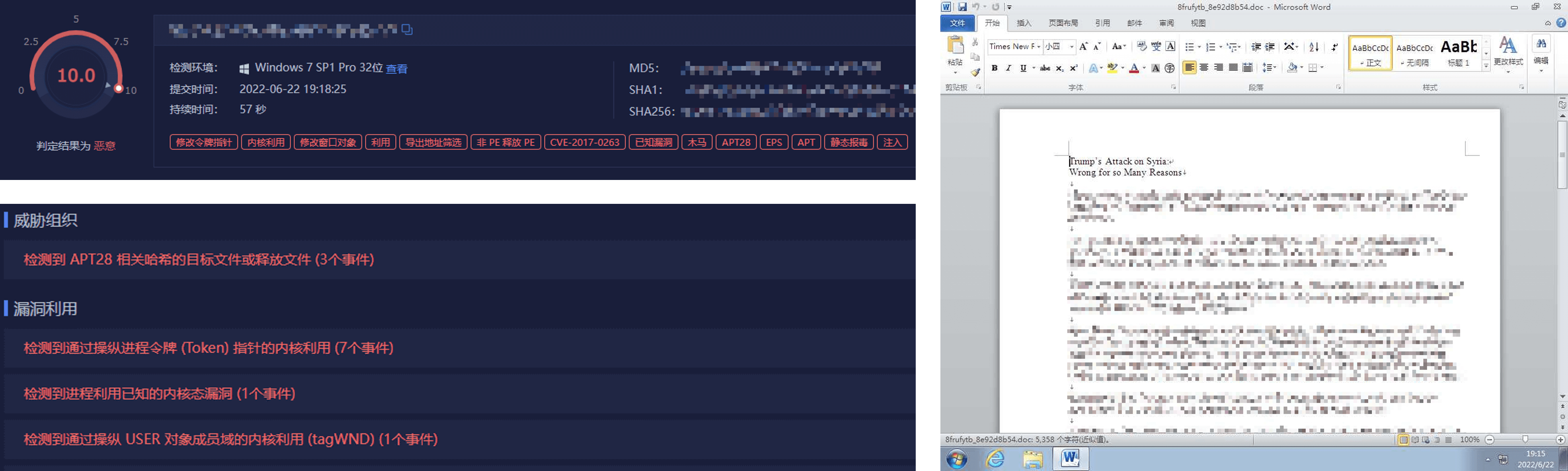Open the font size 小四 dropdown
This screenshot has height=471, width=1568.
[x=1071, y=47]
